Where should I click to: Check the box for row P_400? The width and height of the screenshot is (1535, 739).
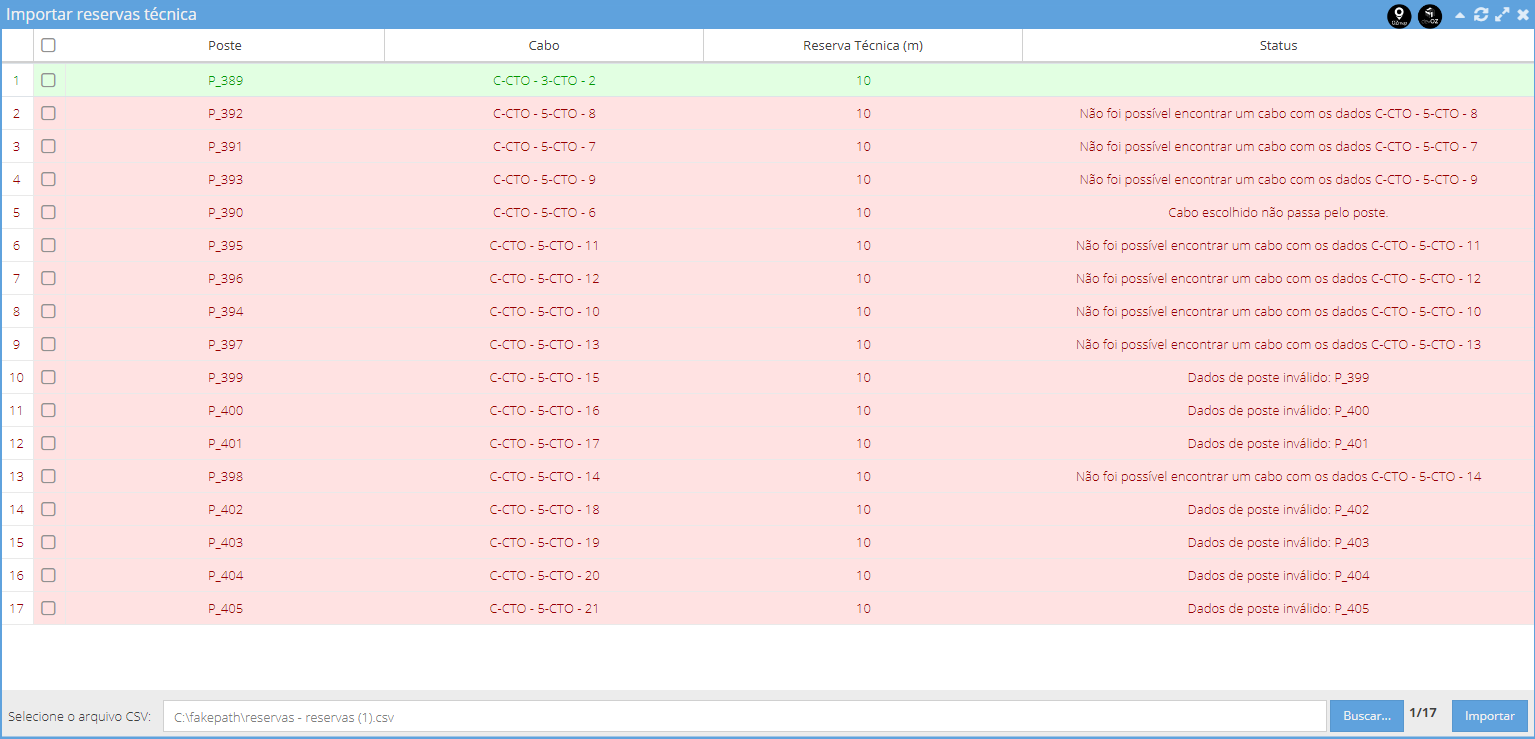pyautogui.click(x=48, y=410)
